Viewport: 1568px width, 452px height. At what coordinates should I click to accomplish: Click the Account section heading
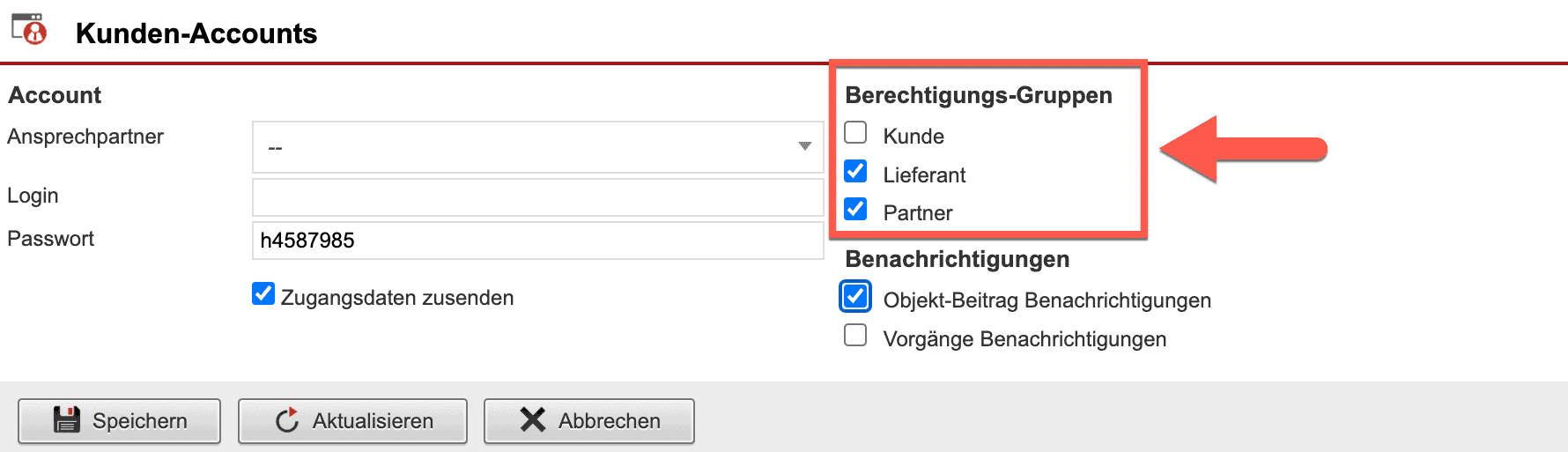pos(55,95)
